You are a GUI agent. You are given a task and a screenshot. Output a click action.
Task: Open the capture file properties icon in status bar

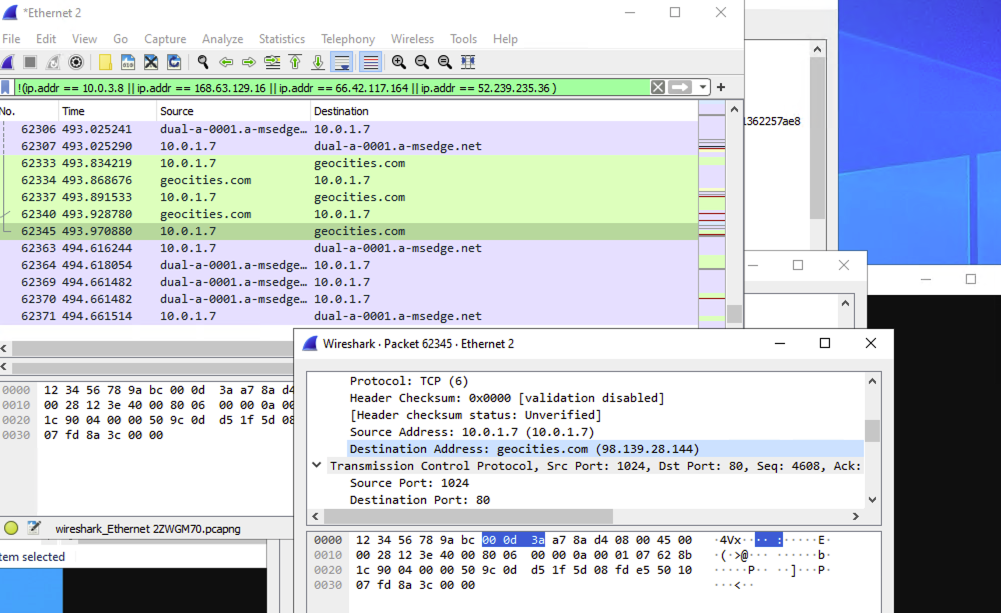tap(34, 528)
